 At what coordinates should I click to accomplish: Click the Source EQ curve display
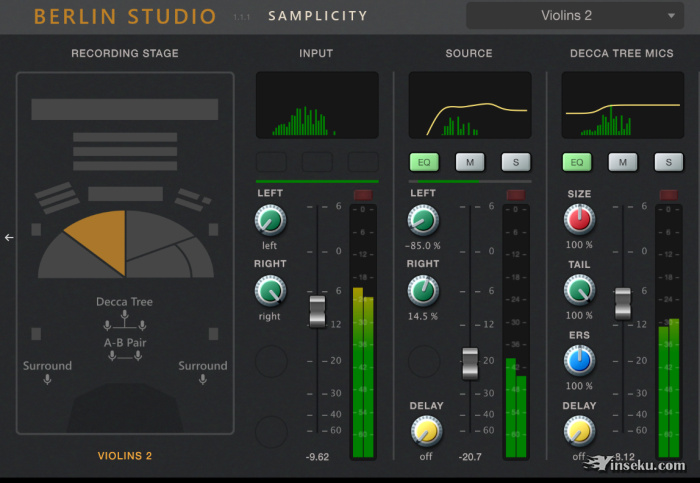469,105
